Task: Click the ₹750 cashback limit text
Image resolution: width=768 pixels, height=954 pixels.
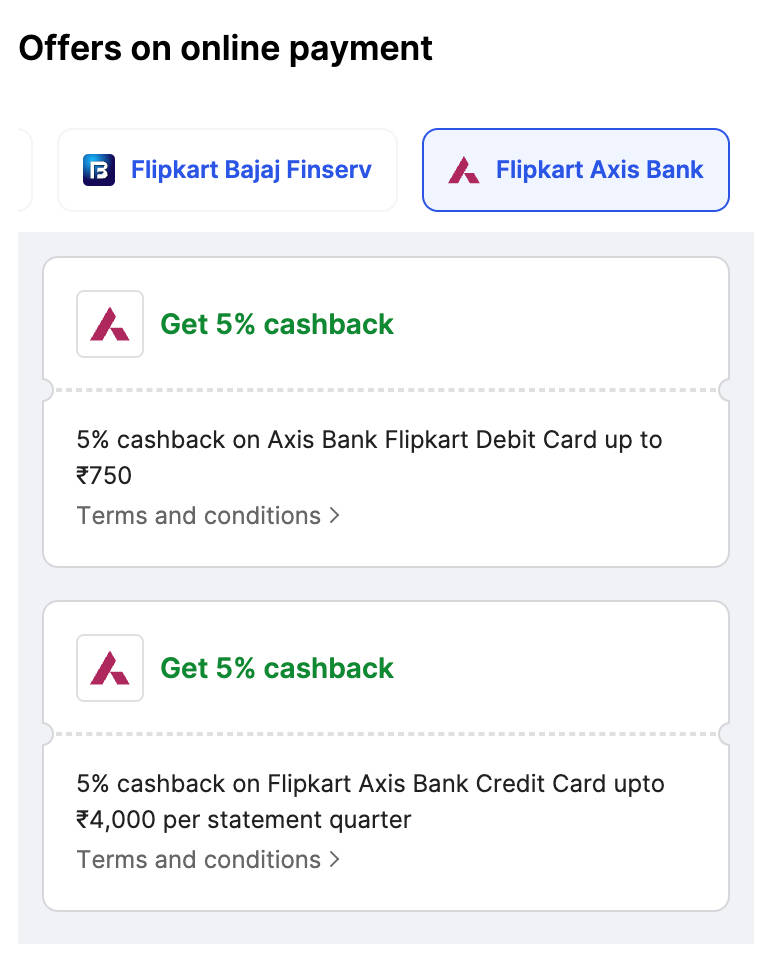Action: click(x=104, y=476)
